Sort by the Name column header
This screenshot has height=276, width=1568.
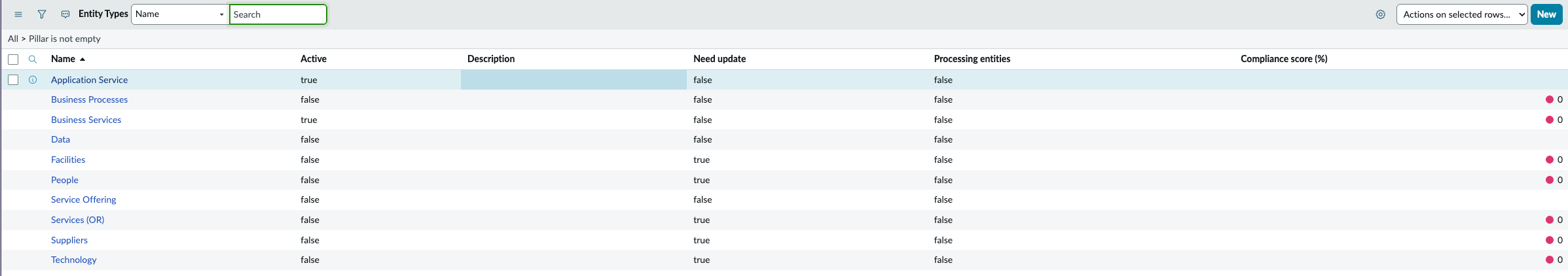[63, 59]
